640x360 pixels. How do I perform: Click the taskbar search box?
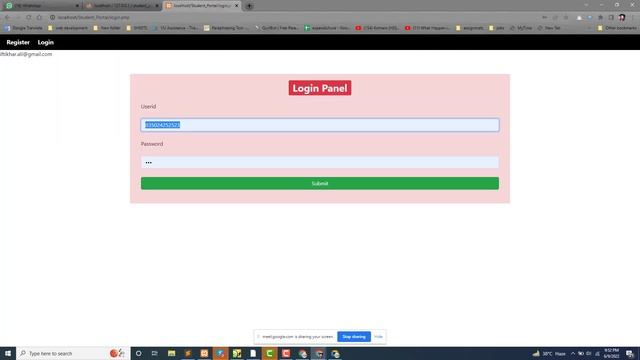73,353
